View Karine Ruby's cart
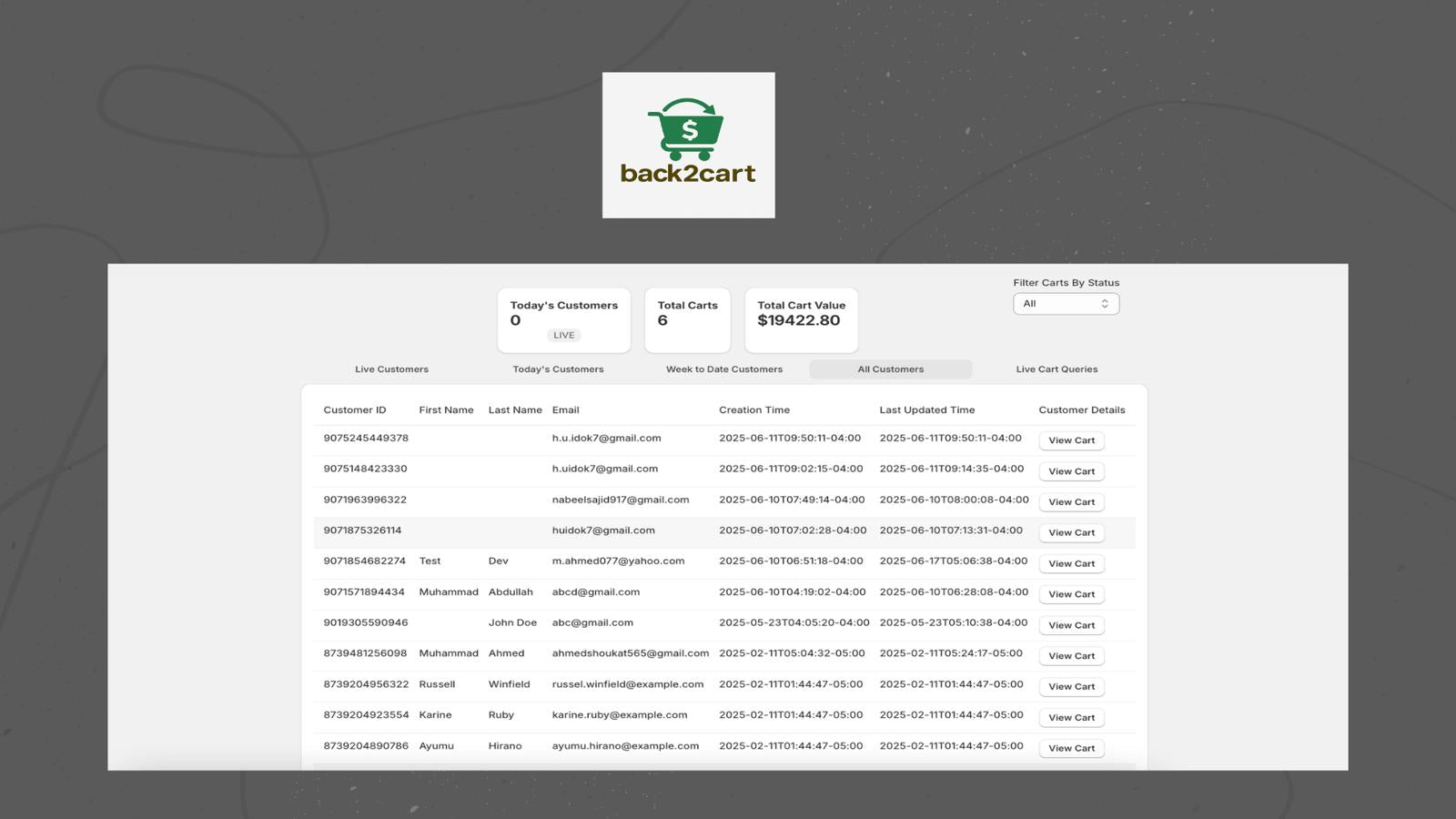 click(1071, 718)
